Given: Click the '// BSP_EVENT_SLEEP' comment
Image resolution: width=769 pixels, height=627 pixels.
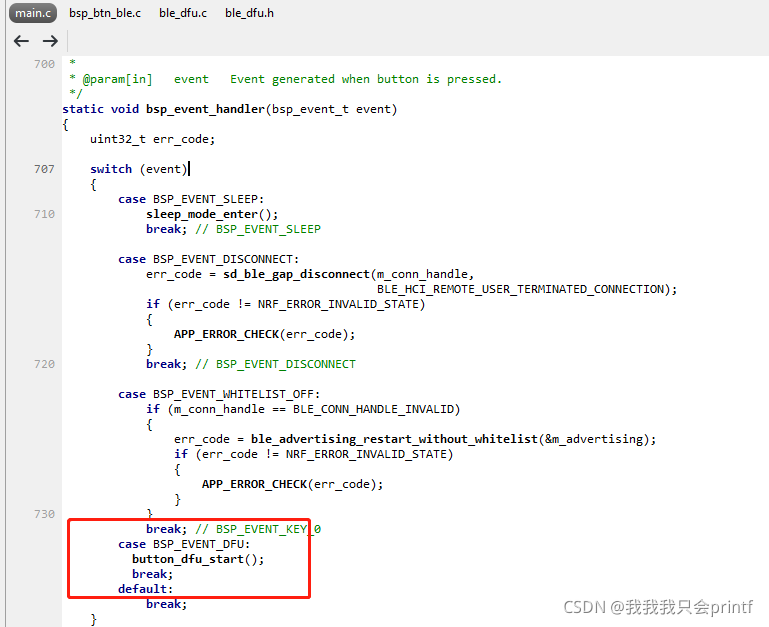Looking at the screenshot, I should coord(258,229).
